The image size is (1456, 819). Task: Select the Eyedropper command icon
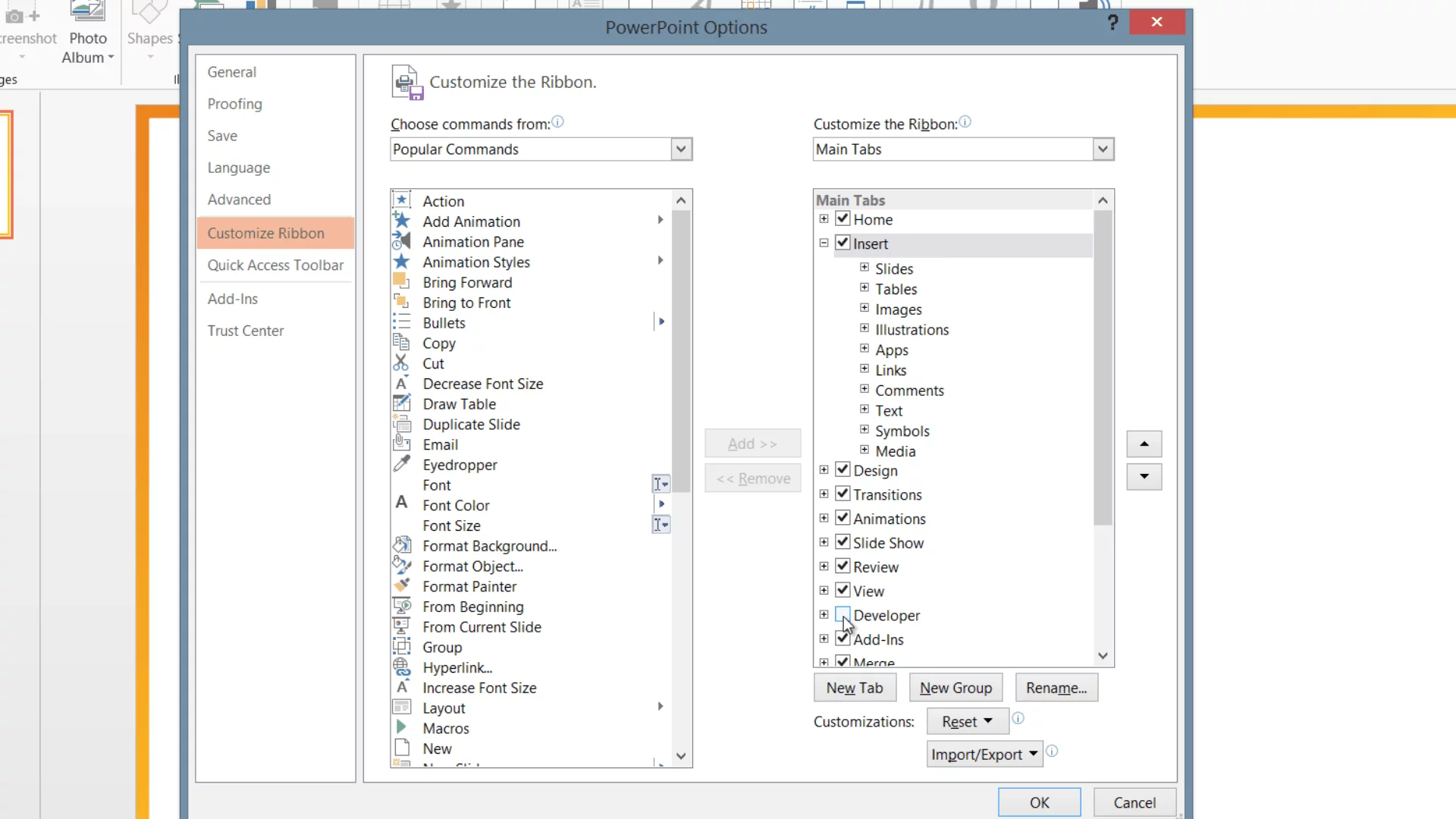401,464
